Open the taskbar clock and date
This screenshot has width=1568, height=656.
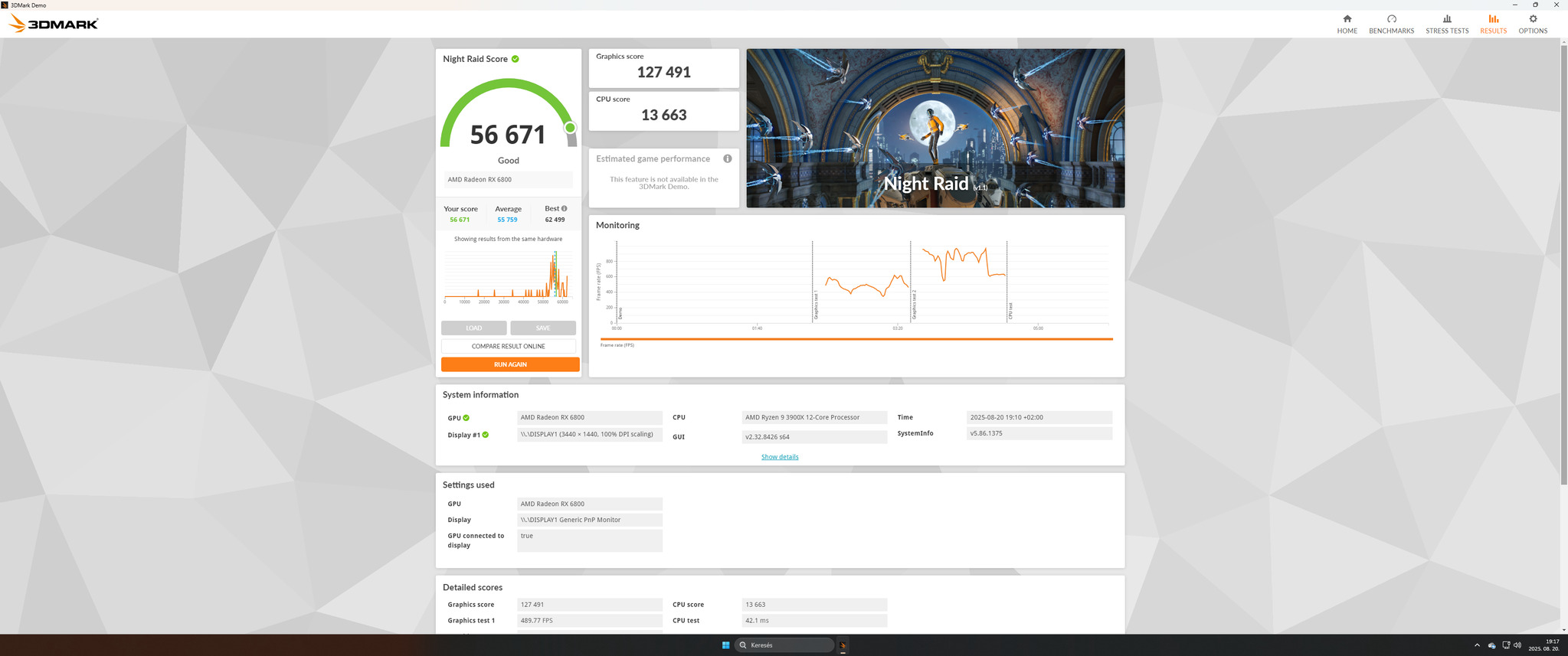[x=1543, y=645]
